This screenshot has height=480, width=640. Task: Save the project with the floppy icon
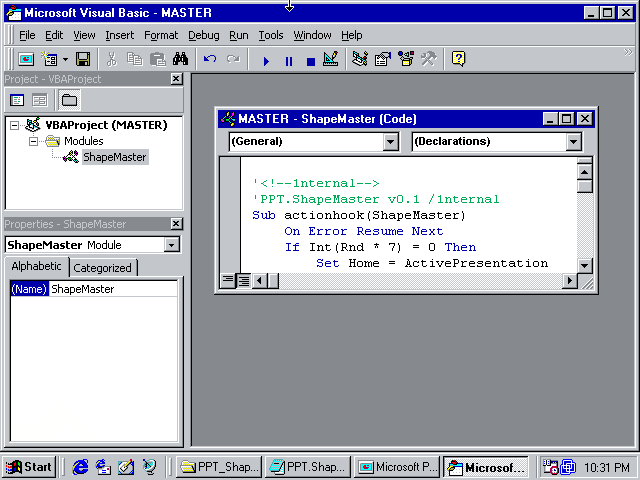coord(83,59)
